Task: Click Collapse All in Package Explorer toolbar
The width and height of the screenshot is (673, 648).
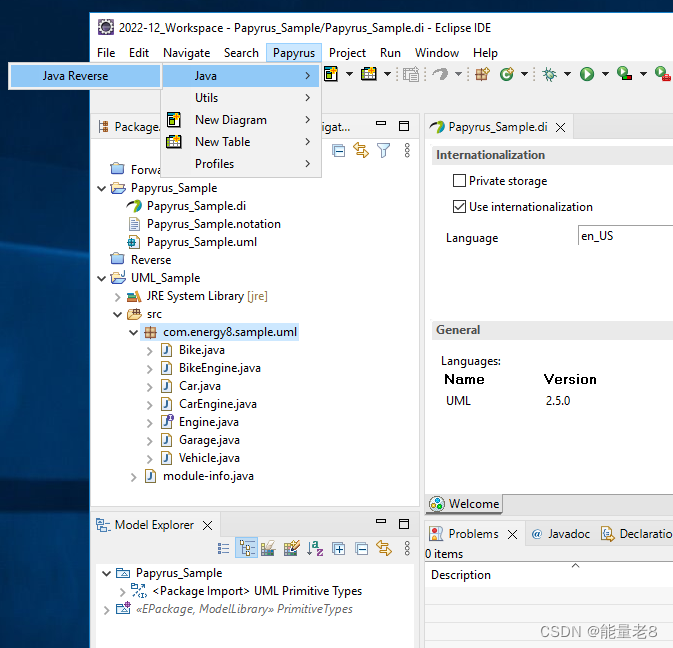Action: click(339, 151)
